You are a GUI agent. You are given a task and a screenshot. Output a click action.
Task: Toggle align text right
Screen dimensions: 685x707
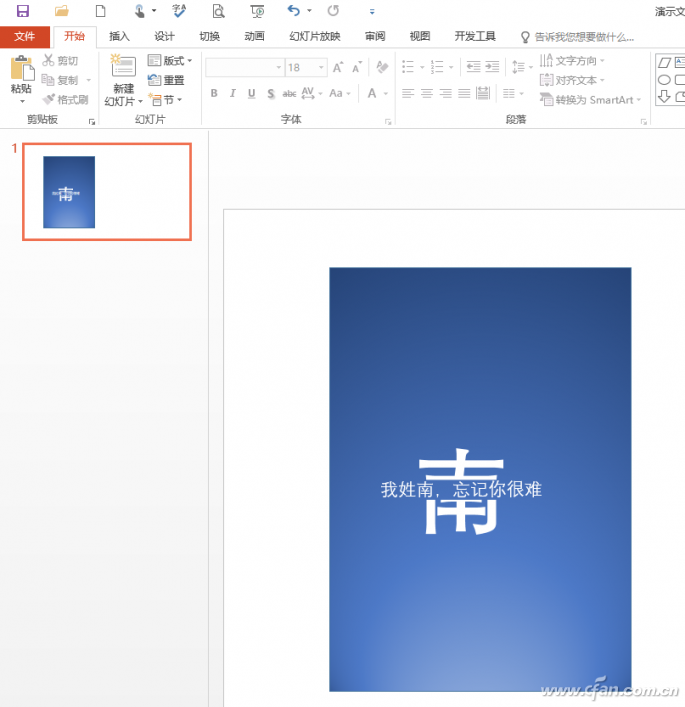point(446,93)
